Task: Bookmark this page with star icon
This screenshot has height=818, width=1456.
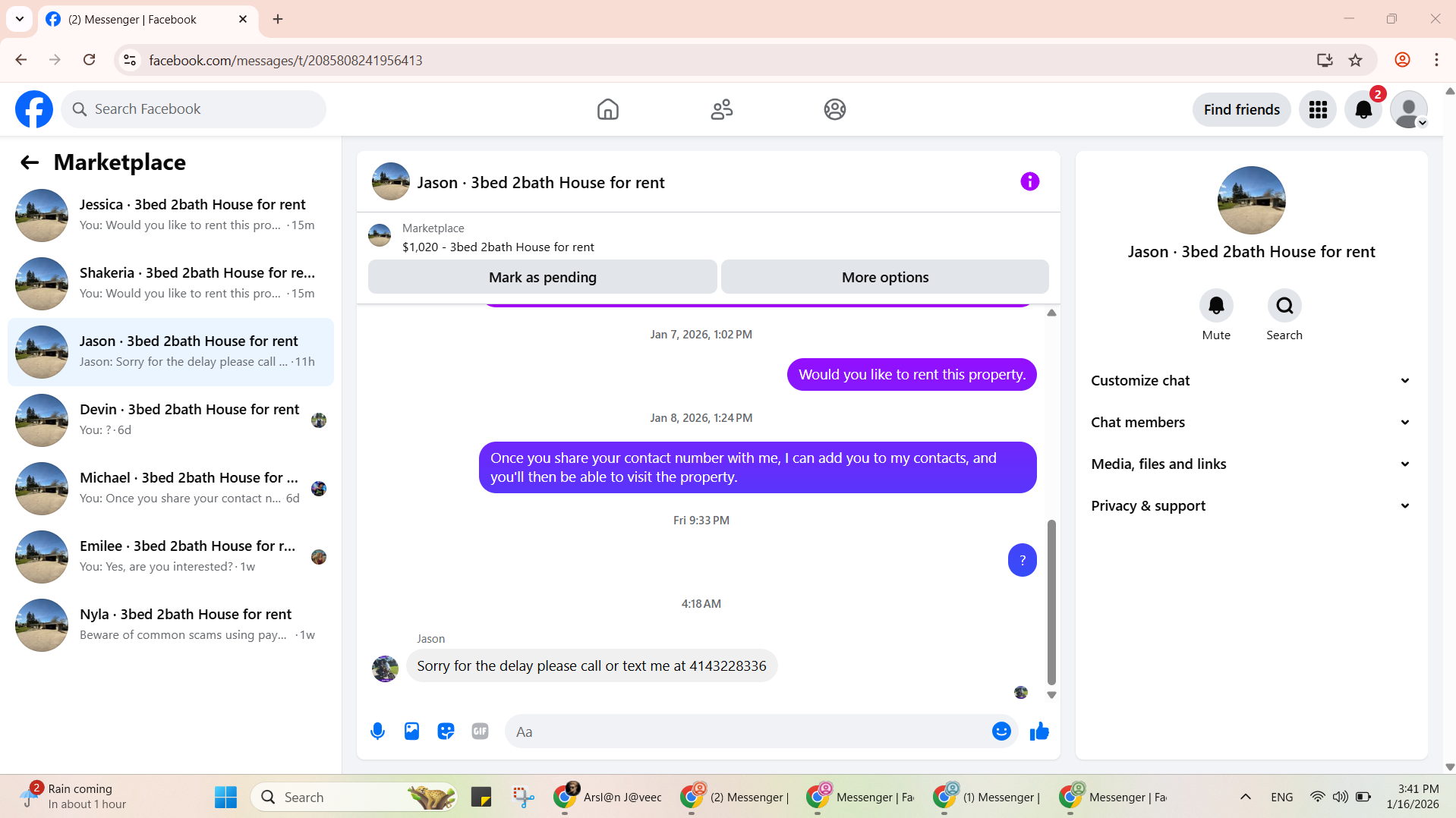Action: click(1355, 60)
